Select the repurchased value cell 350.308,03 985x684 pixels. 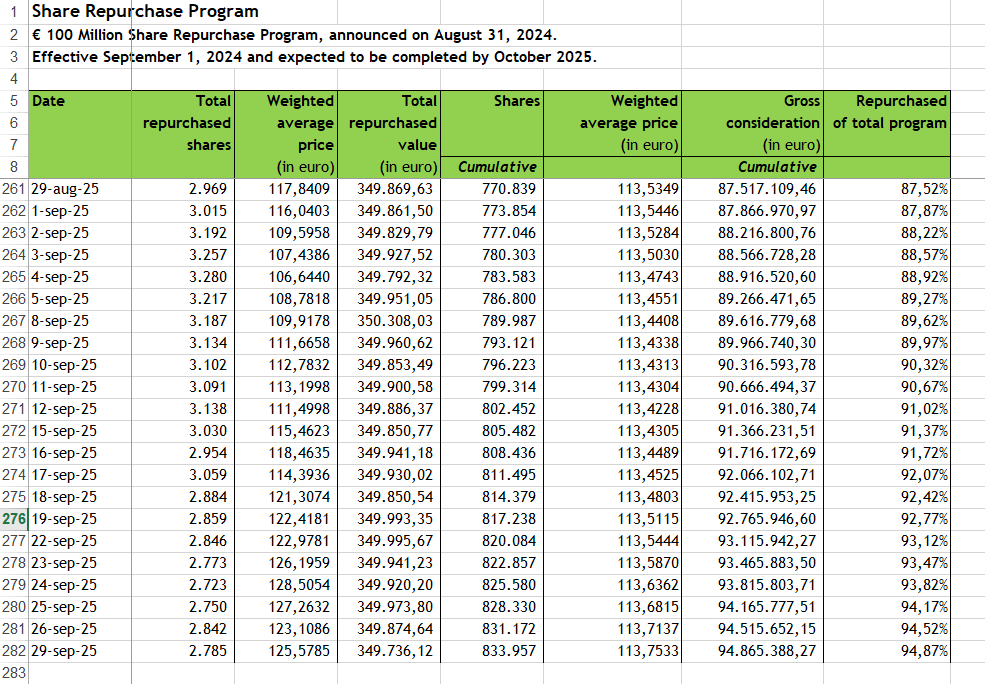(395, 321)
